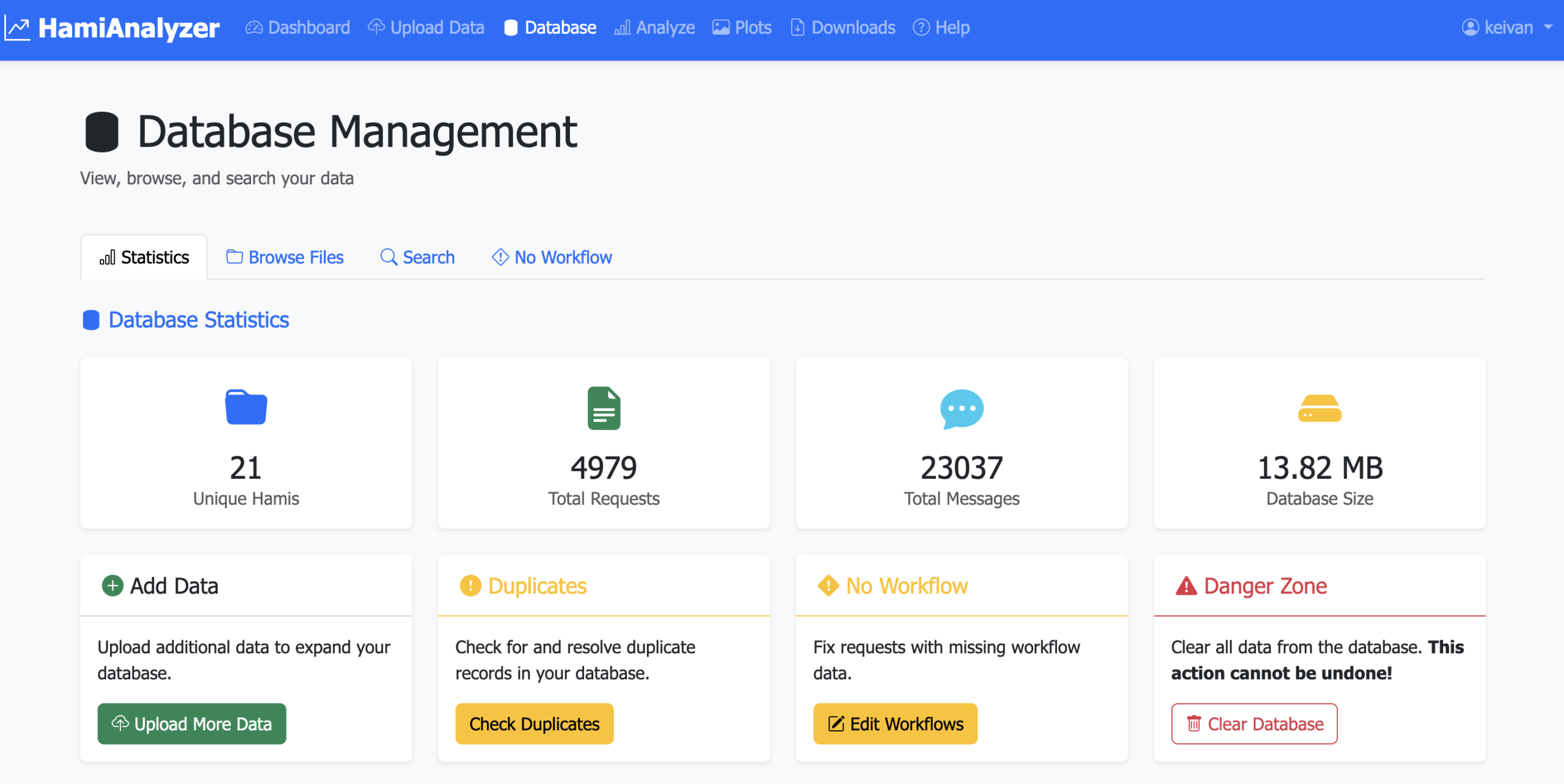Open the Help nav item
Image resolution: width=1564 pixels, height=784 pixels.
click(x=941, y=27)
